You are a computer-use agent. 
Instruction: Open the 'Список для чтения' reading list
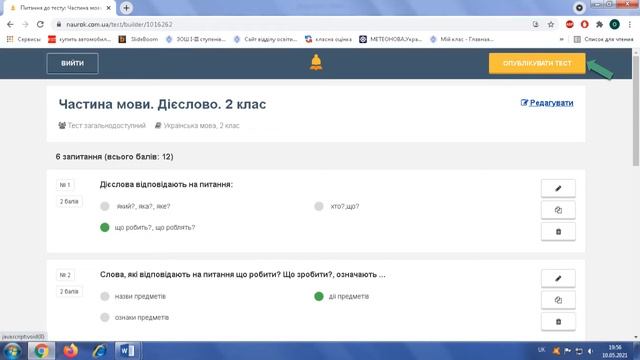[604, 39]
